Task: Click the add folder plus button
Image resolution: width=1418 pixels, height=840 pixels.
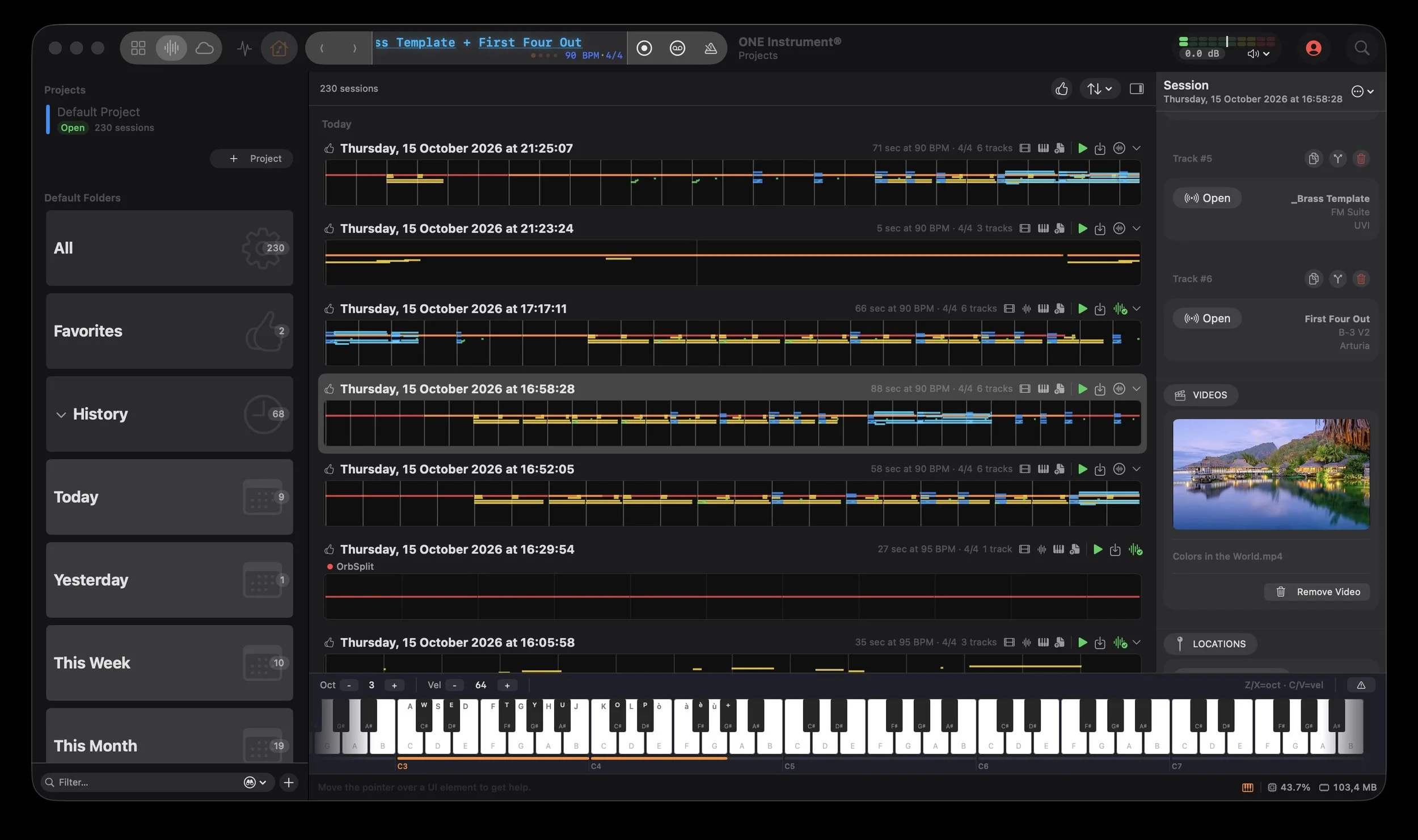Action: click(x=289, y=783)
